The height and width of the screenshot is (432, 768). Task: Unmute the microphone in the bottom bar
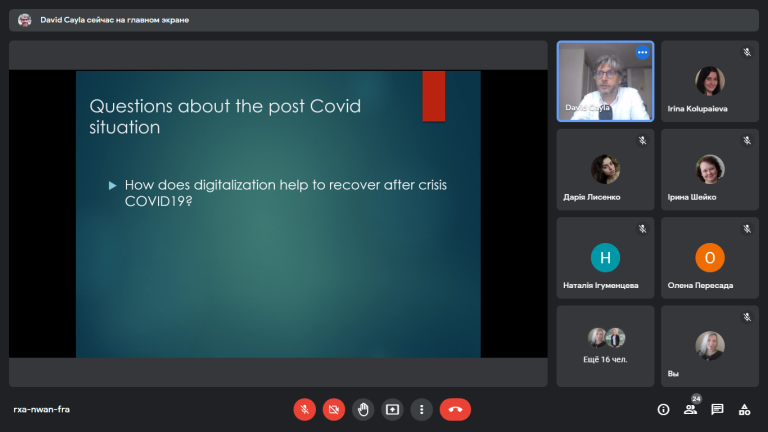304,409
